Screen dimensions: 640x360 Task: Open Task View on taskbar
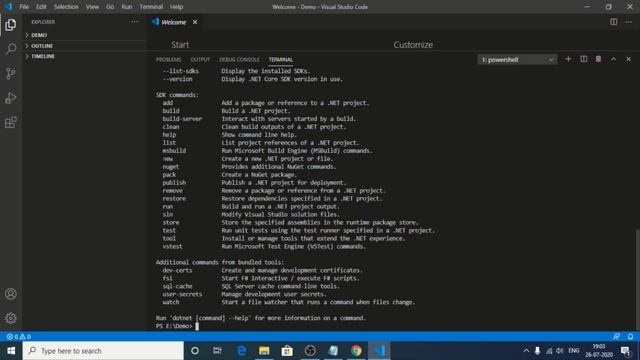click(x=217, y=351)
